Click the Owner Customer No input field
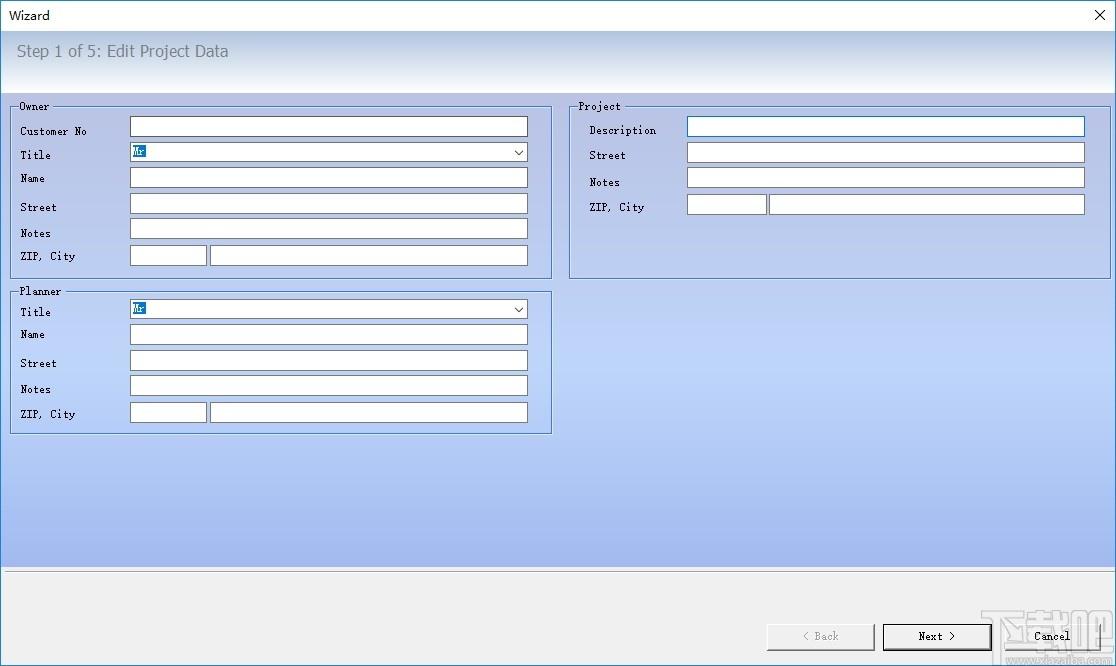1116x666 pixels. (x=329, y=127)
